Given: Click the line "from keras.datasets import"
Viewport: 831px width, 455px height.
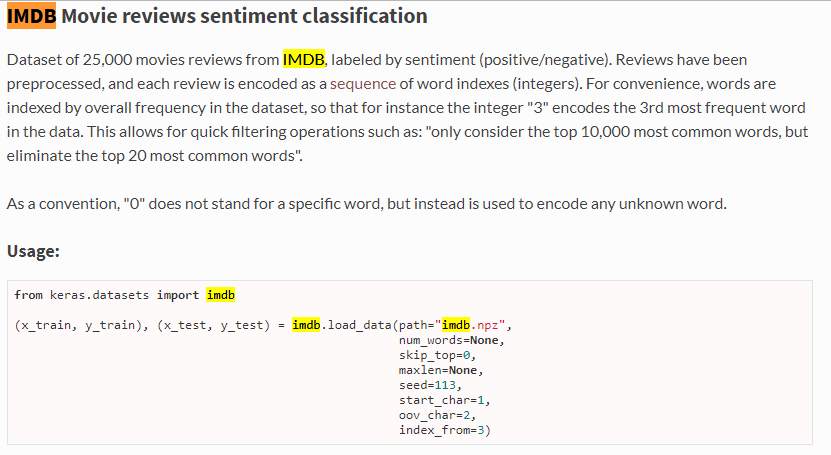Looking at the screenshot, I should coord(107,295).
